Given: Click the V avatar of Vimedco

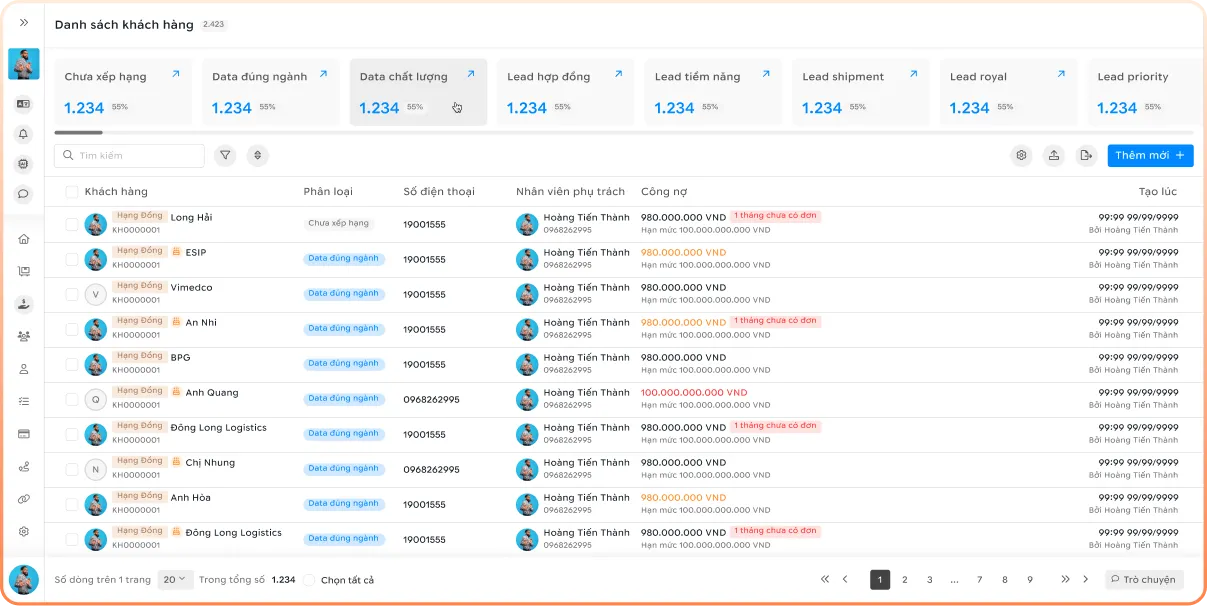Looking at the screenshot, I should click(x=96, y=294).
